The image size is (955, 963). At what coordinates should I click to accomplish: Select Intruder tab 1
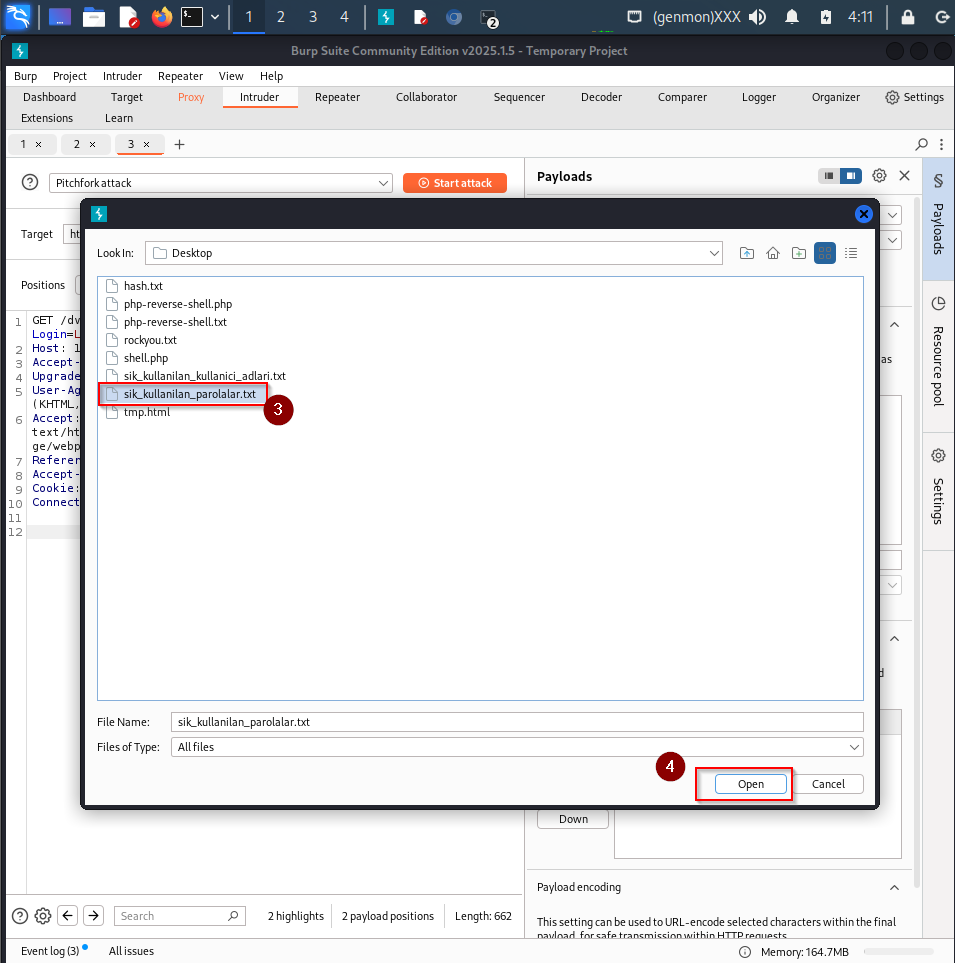tap(23, 144)
